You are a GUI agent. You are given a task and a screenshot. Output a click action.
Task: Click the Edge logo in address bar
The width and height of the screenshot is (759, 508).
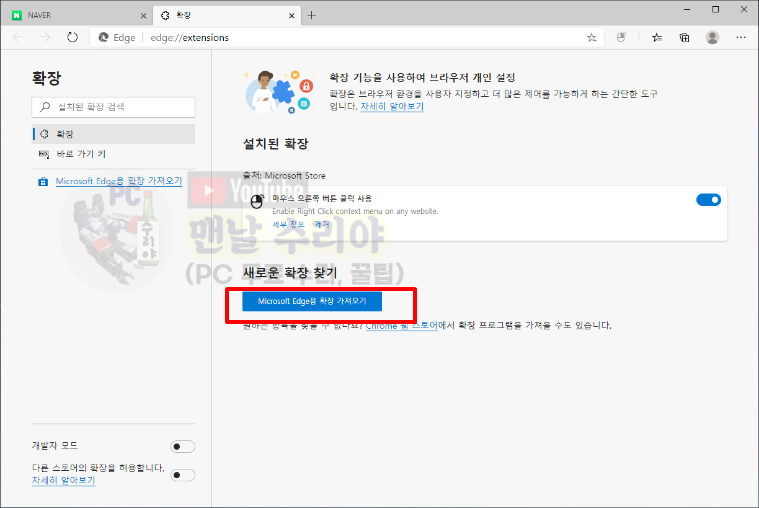[103, 37]
